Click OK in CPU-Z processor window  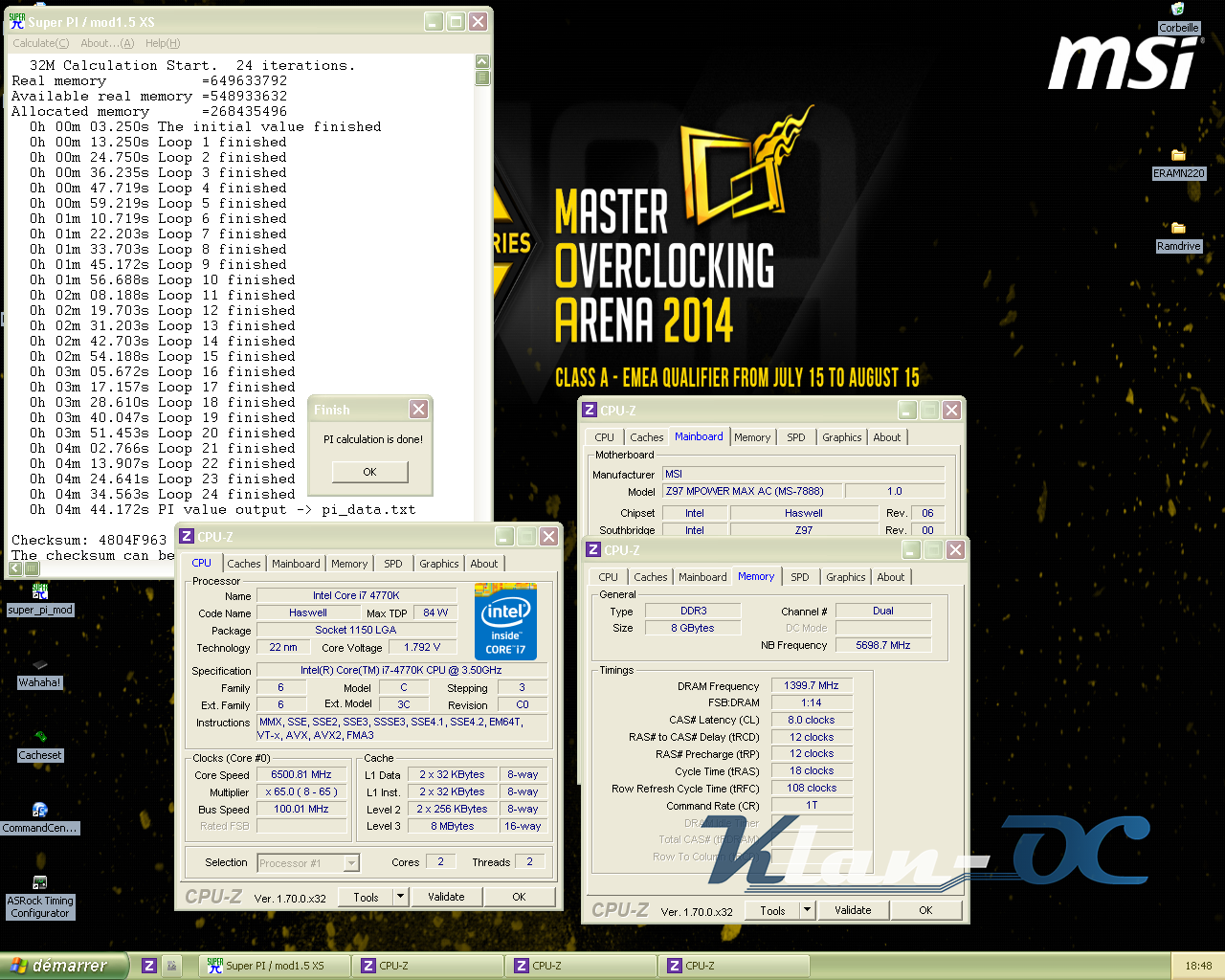[519, 897]
